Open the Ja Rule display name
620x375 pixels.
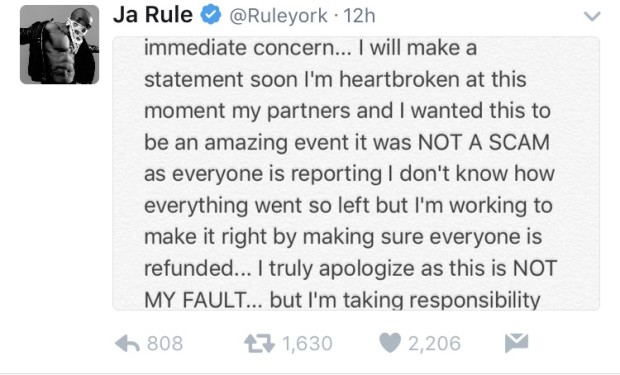[x=153, y=15]
